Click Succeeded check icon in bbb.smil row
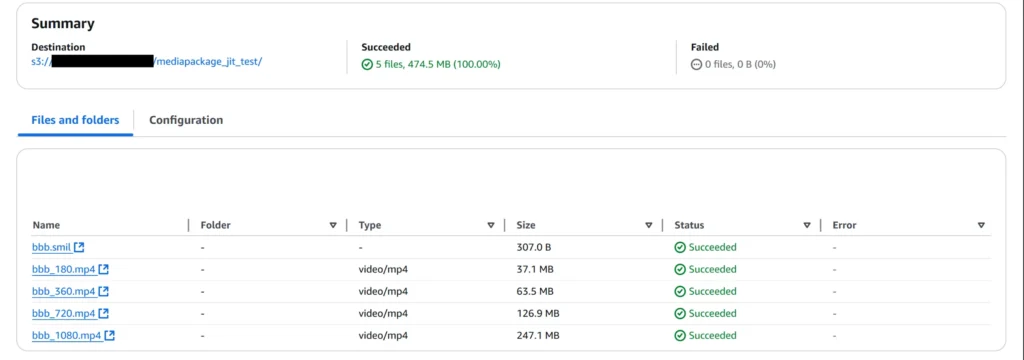This screenshot has height=360, width=1024. pyautogui.click(x=680, y=248)
